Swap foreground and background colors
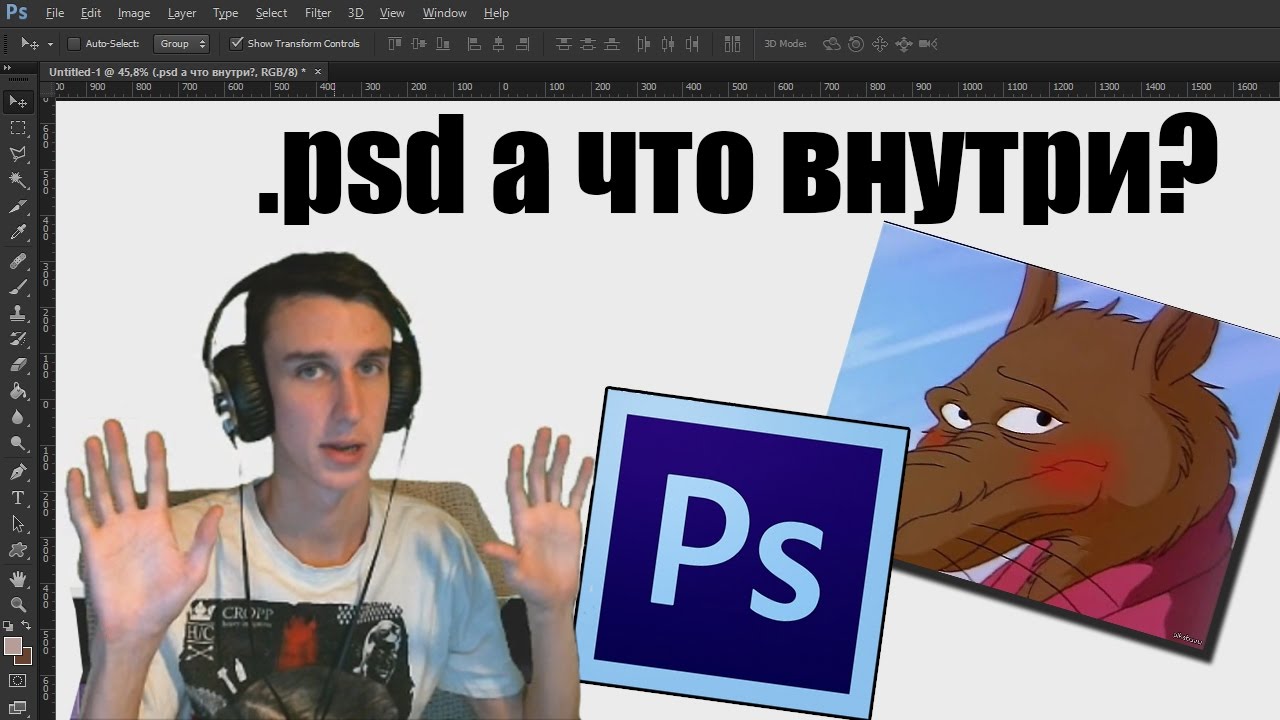This screenshot has height=720, width=1280. point(26,625)
